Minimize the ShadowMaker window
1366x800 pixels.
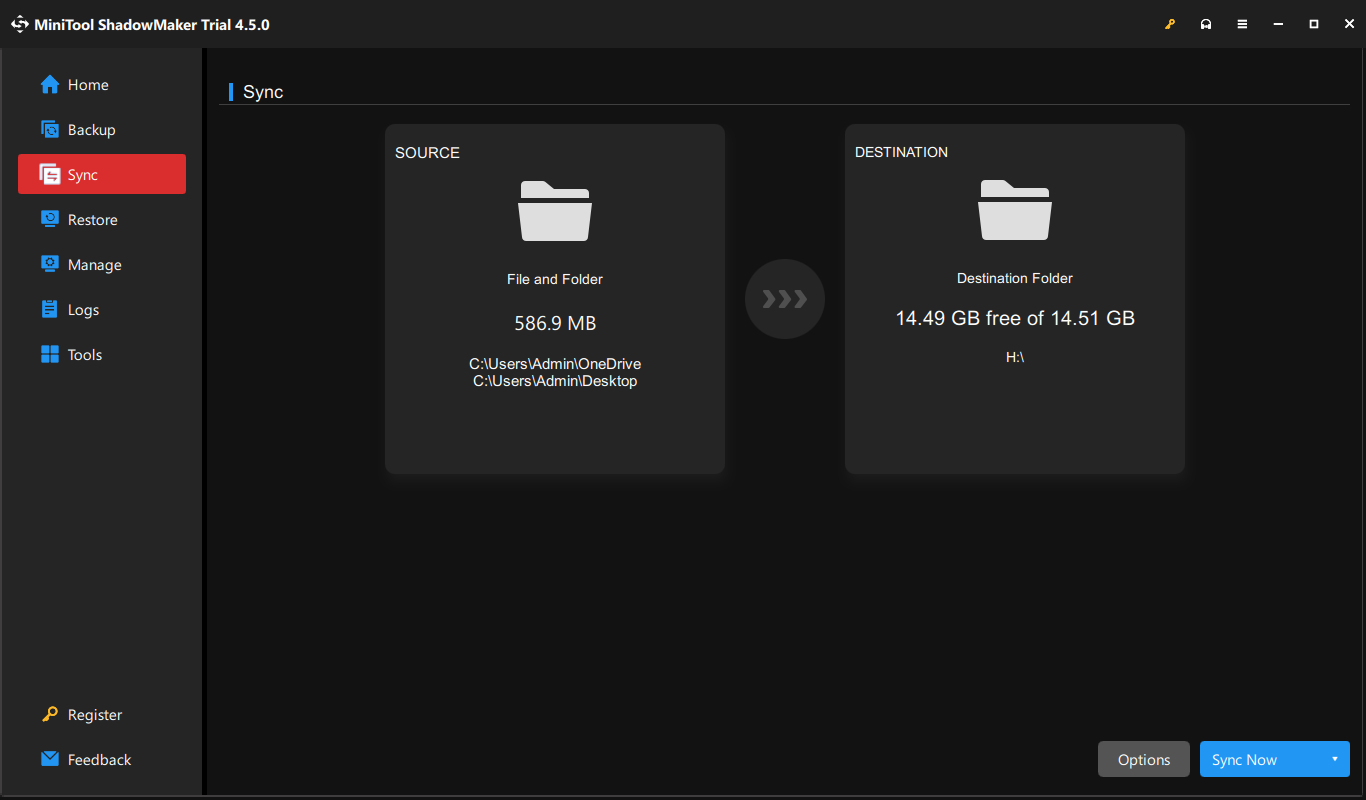click(1278, 24)
